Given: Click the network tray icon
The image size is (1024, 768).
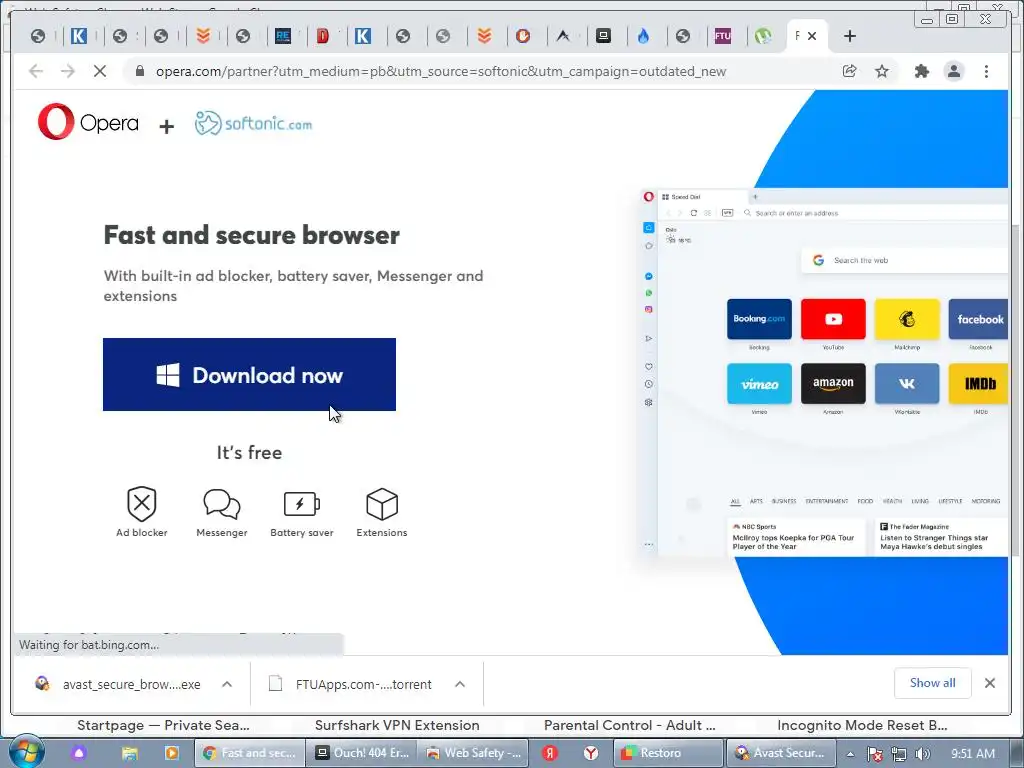Looking at the screenshot, I should point(899,754).
